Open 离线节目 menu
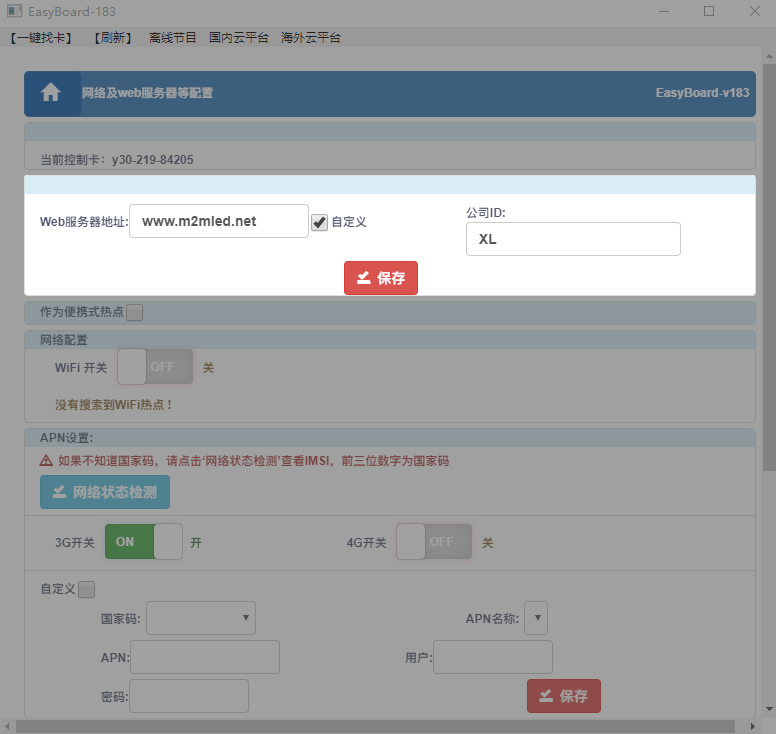The image size is (776, 734). click(173, 38)
